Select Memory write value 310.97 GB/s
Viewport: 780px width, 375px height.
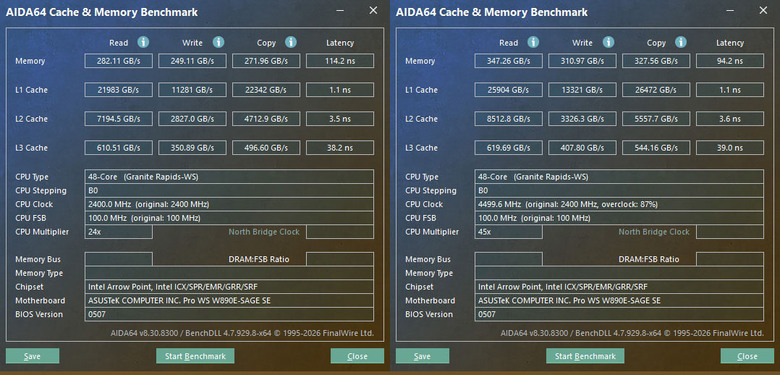[582, 61]
